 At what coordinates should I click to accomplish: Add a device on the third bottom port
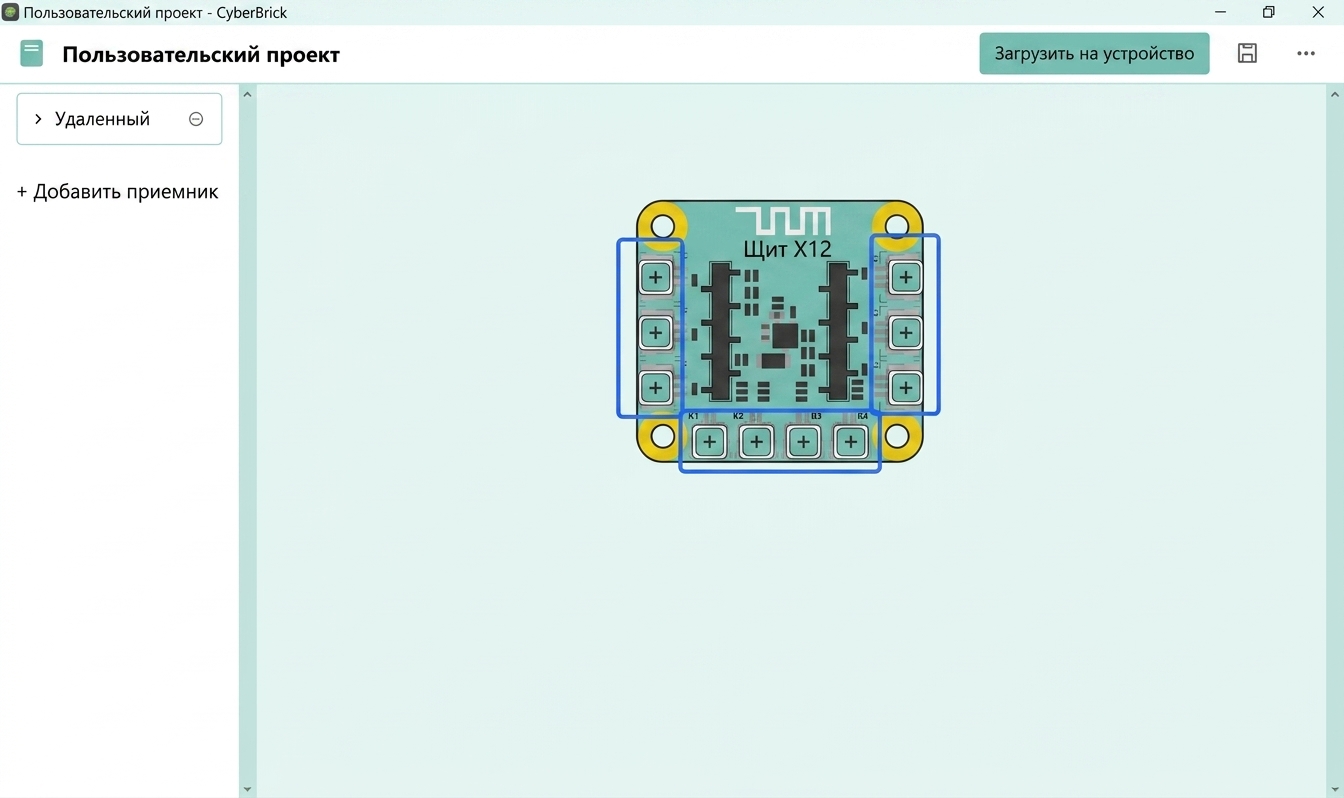[x=803, y=440]
